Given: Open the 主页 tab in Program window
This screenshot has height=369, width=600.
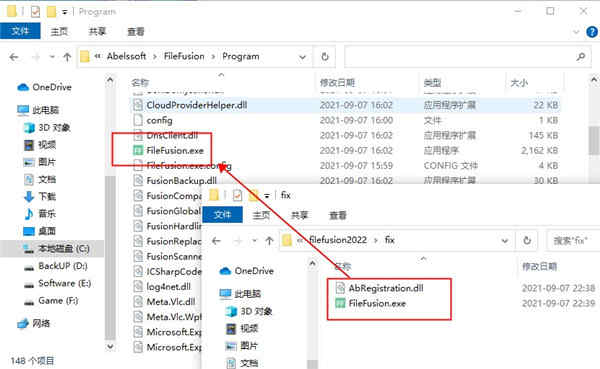Looking at the screenshot, I should [59, 31].
